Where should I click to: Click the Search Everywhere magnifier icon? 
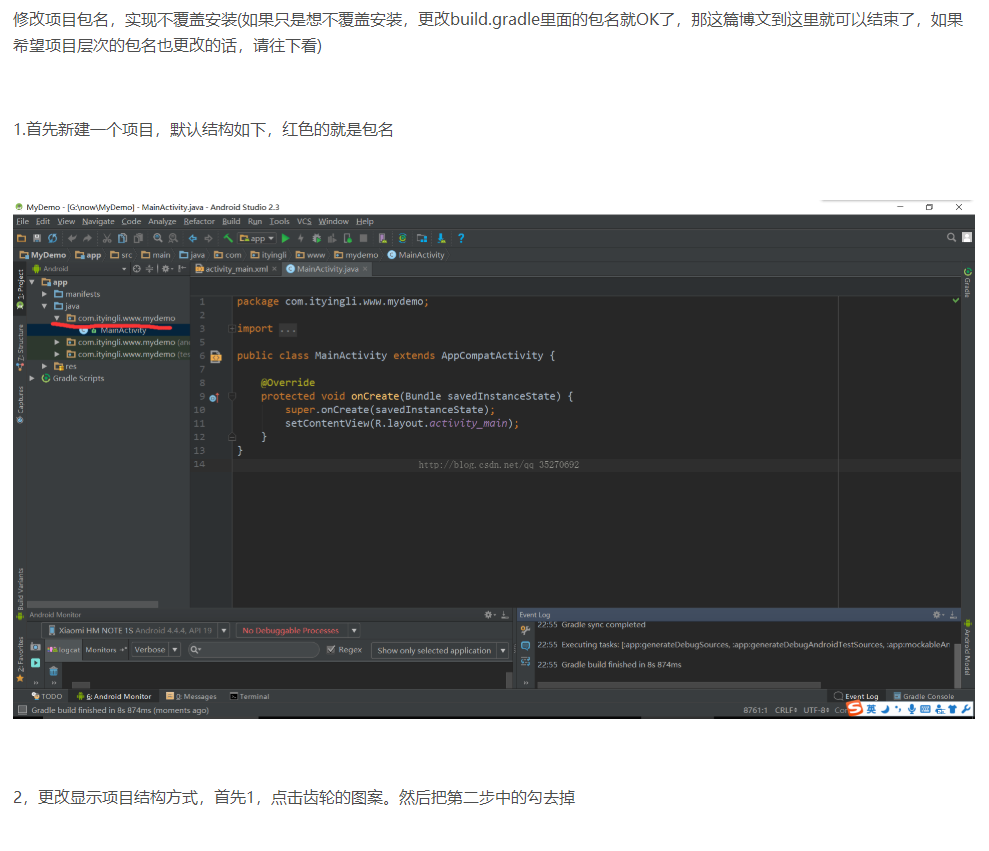(x=951, y=238)
